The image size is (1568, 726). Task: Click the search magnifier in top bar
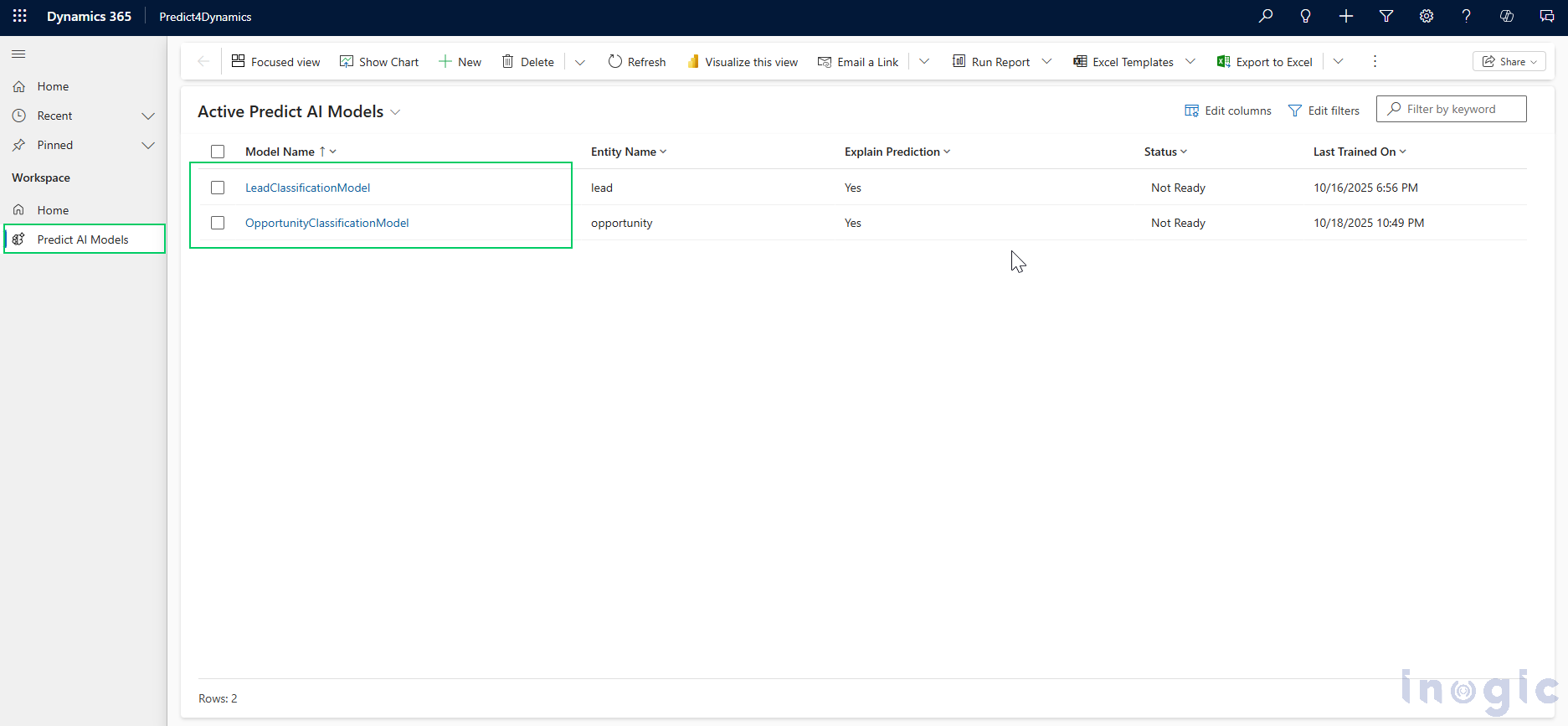pyautogui.click(x=1265, y=16)
